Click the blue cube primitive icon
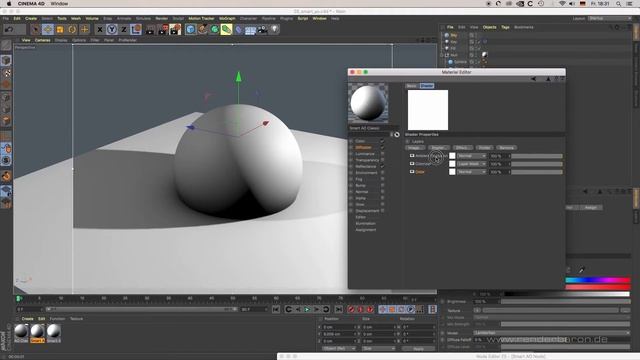Image resolution: width=640 pixels, height=360 pixels. click(x=190, y=29)
